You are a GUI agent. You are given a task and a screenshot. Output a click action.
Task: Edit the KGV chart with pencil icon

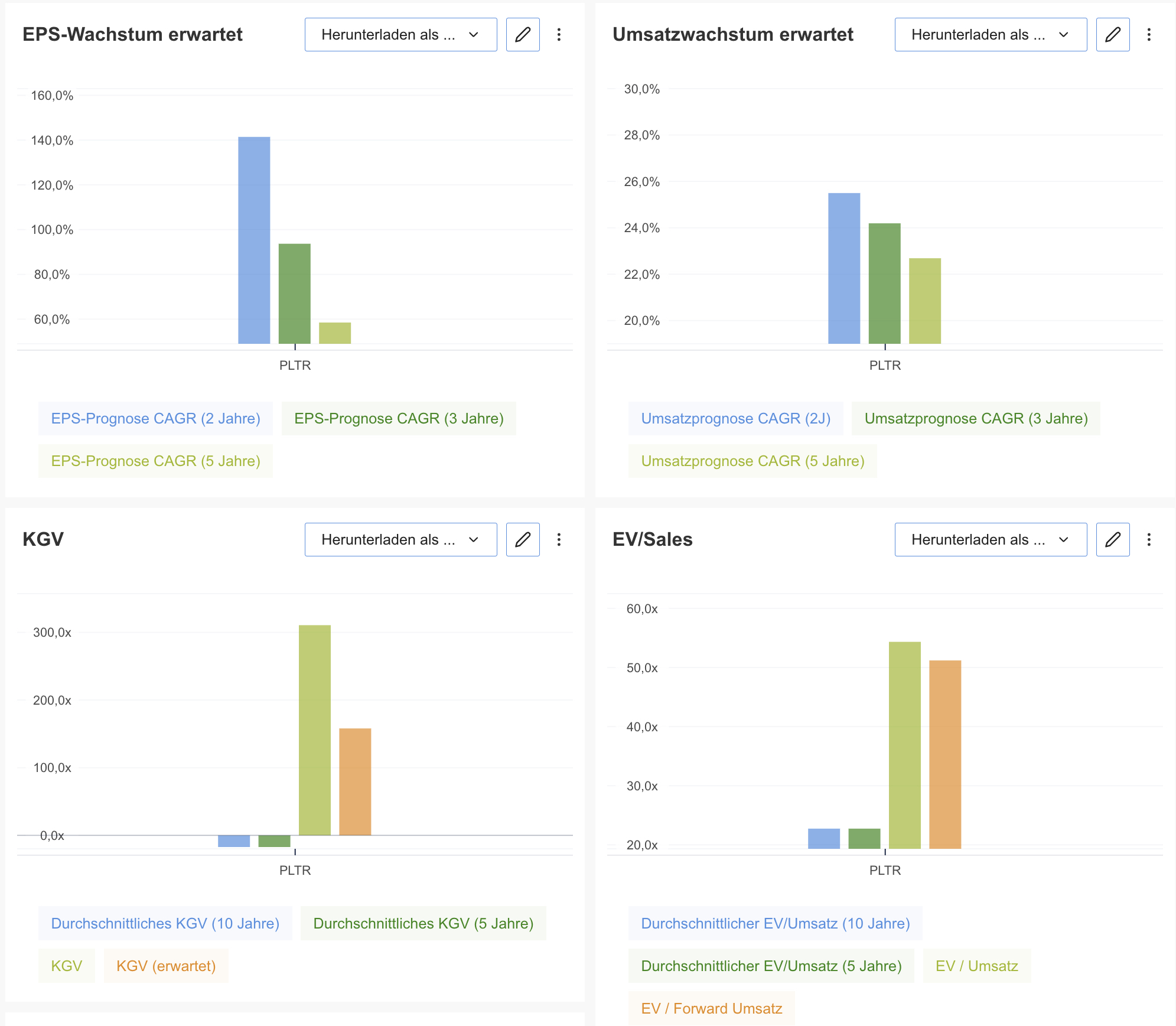pos(523,539)
